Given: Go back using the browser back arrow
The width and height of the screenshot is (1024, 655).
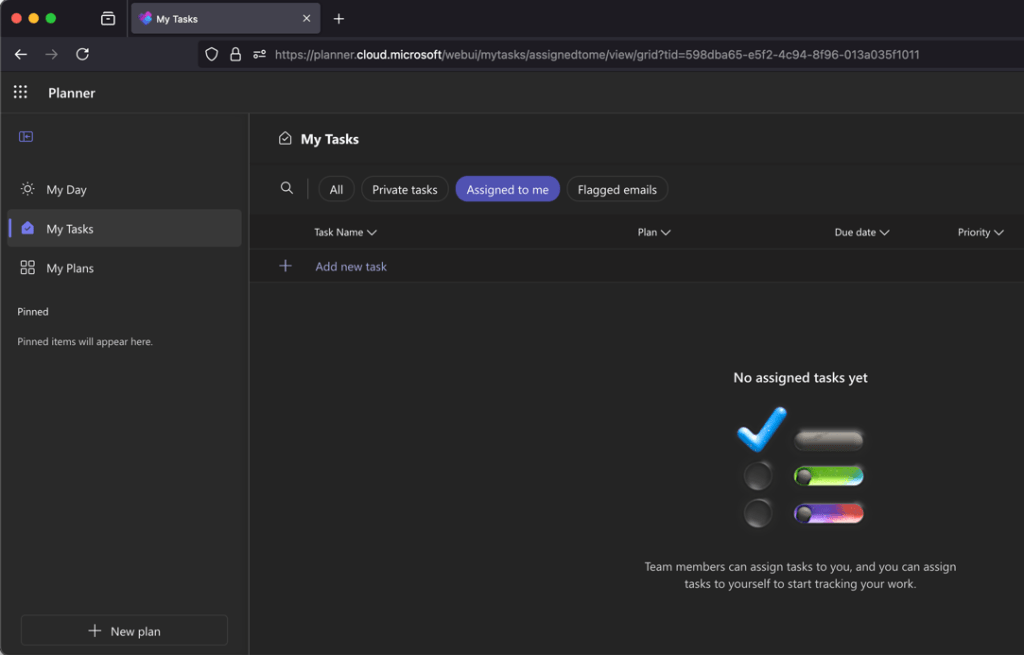Looking at the screenshot, I should click(21, 54).
